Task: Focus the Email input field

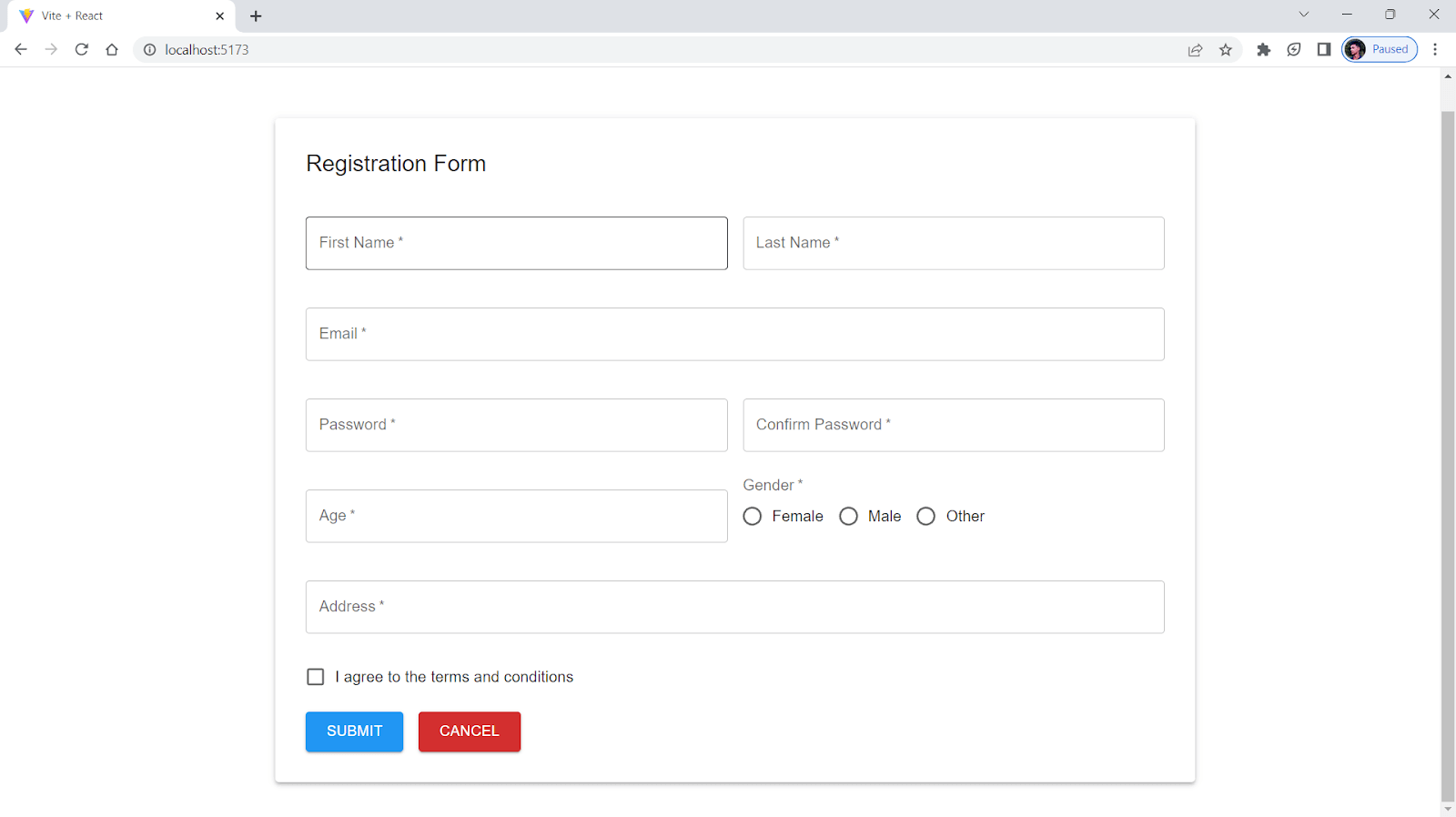Action: pyautogui.click(x=734, y=334)
